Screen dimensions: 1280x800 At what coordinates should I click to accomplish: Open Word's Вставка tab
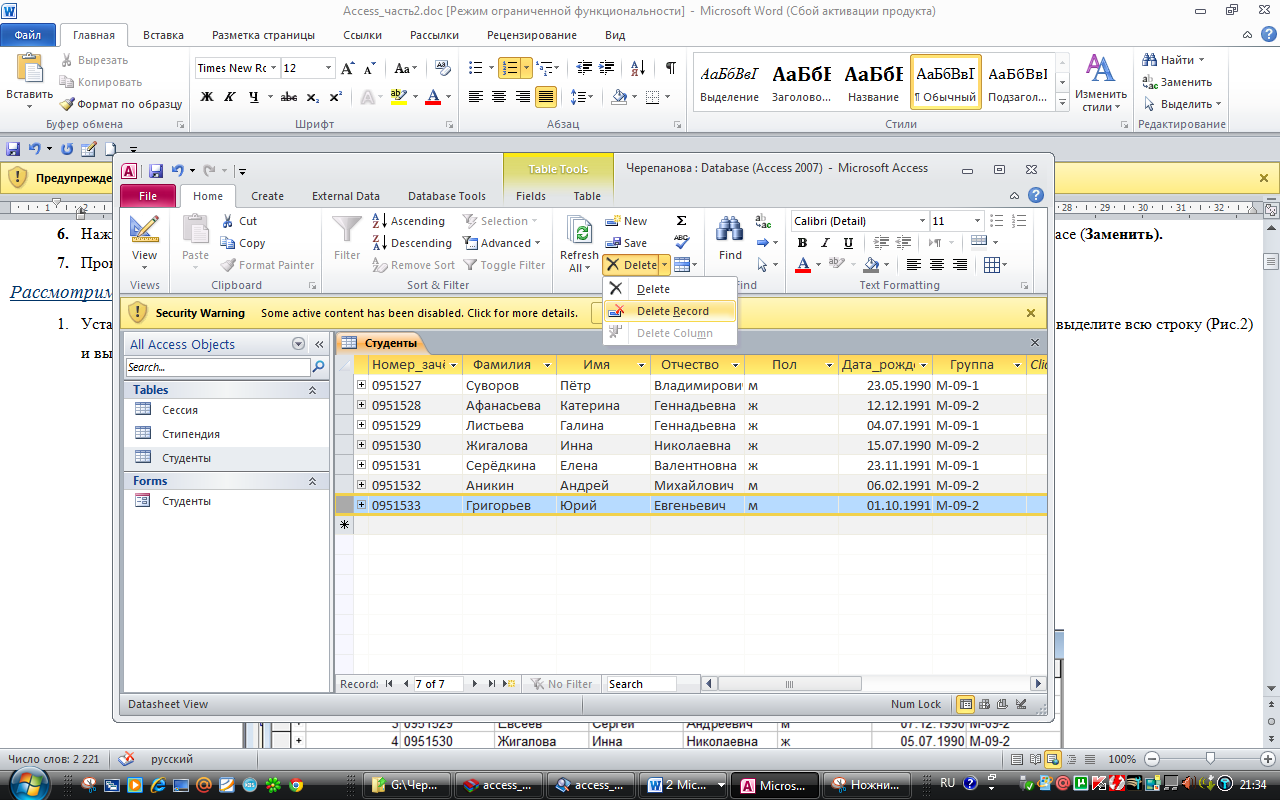point(163,35)
